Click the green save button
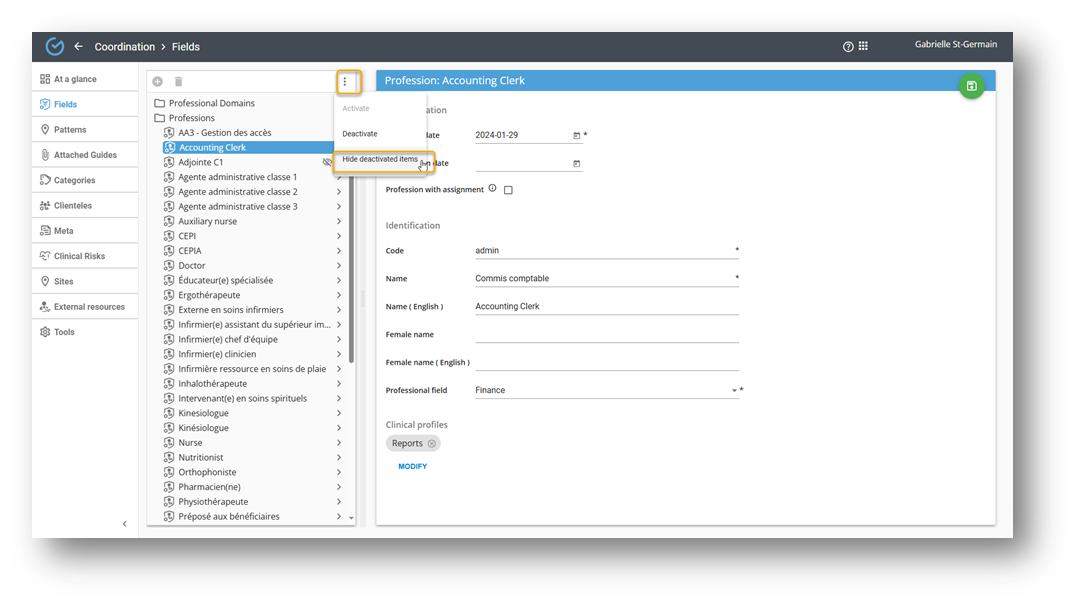Image resolution: width=1078 pixels, height=603 pixels. click(x=971, y=86)
